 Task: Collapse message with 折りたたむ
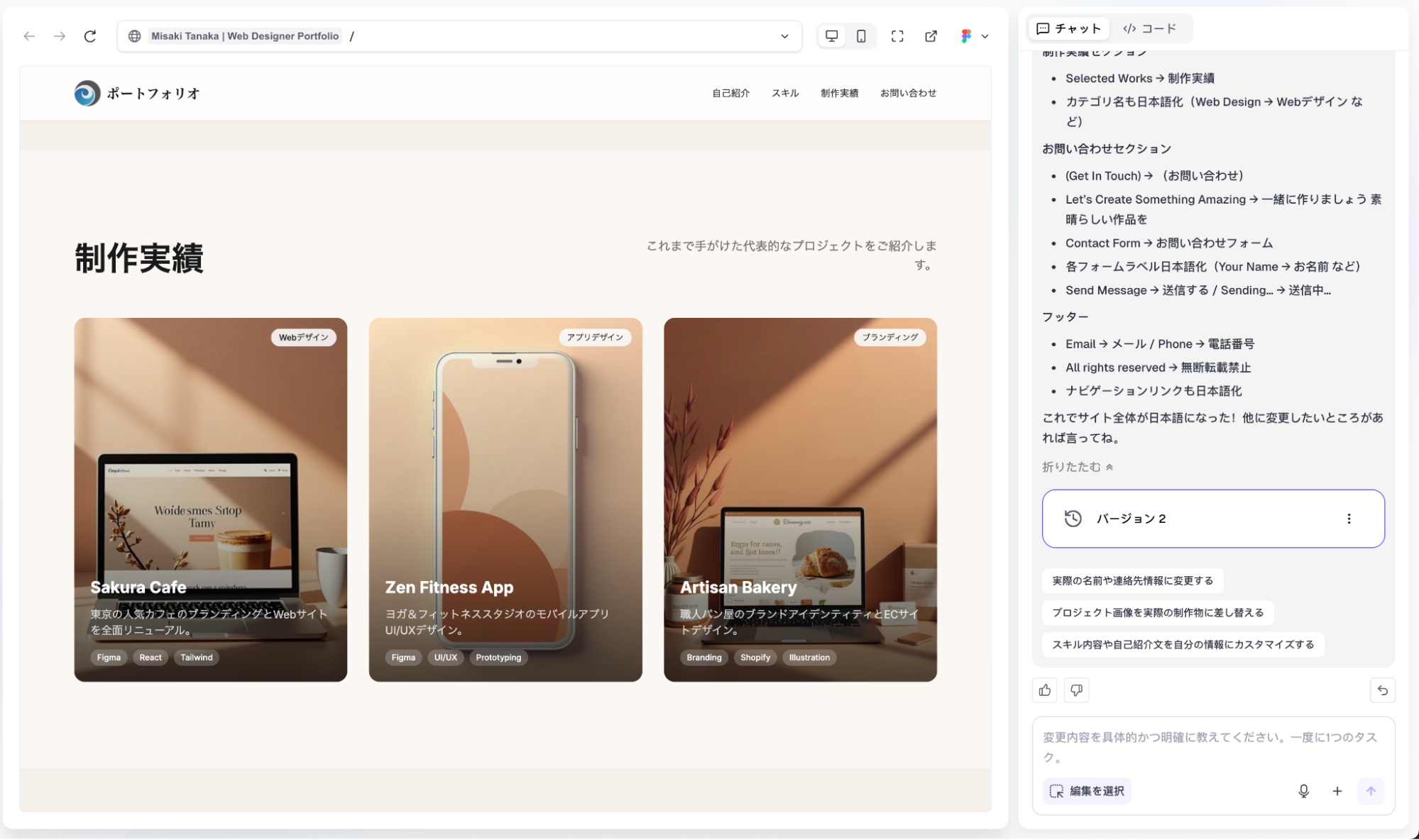click(1078, 467)
